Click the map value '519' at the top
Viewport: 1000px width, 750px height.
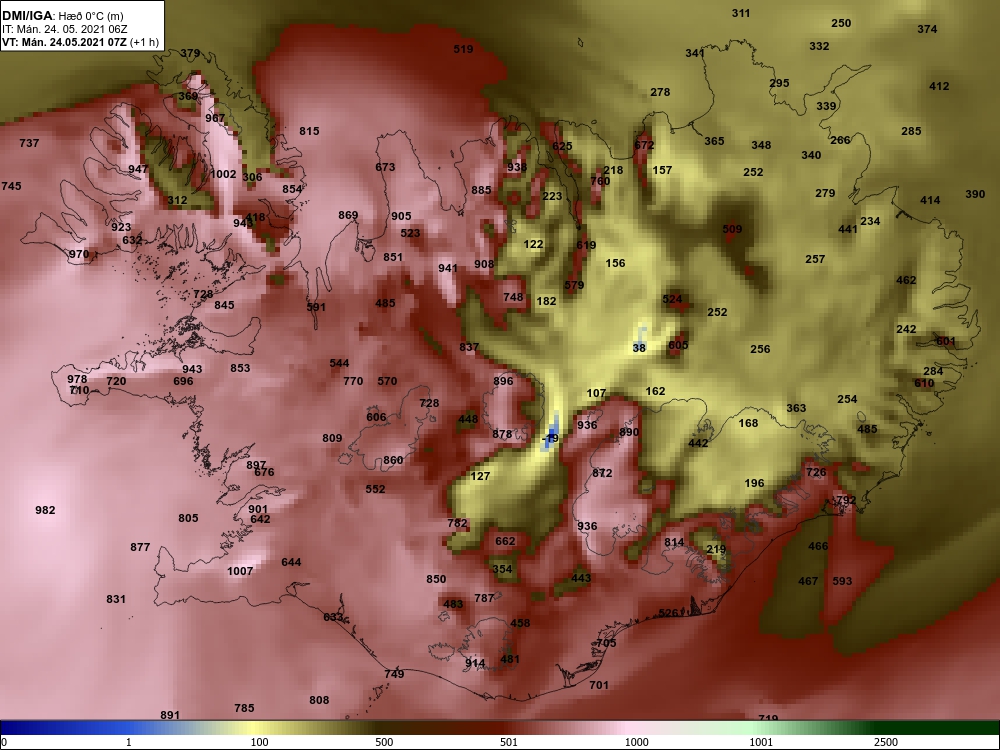click(x=463, y=49)
